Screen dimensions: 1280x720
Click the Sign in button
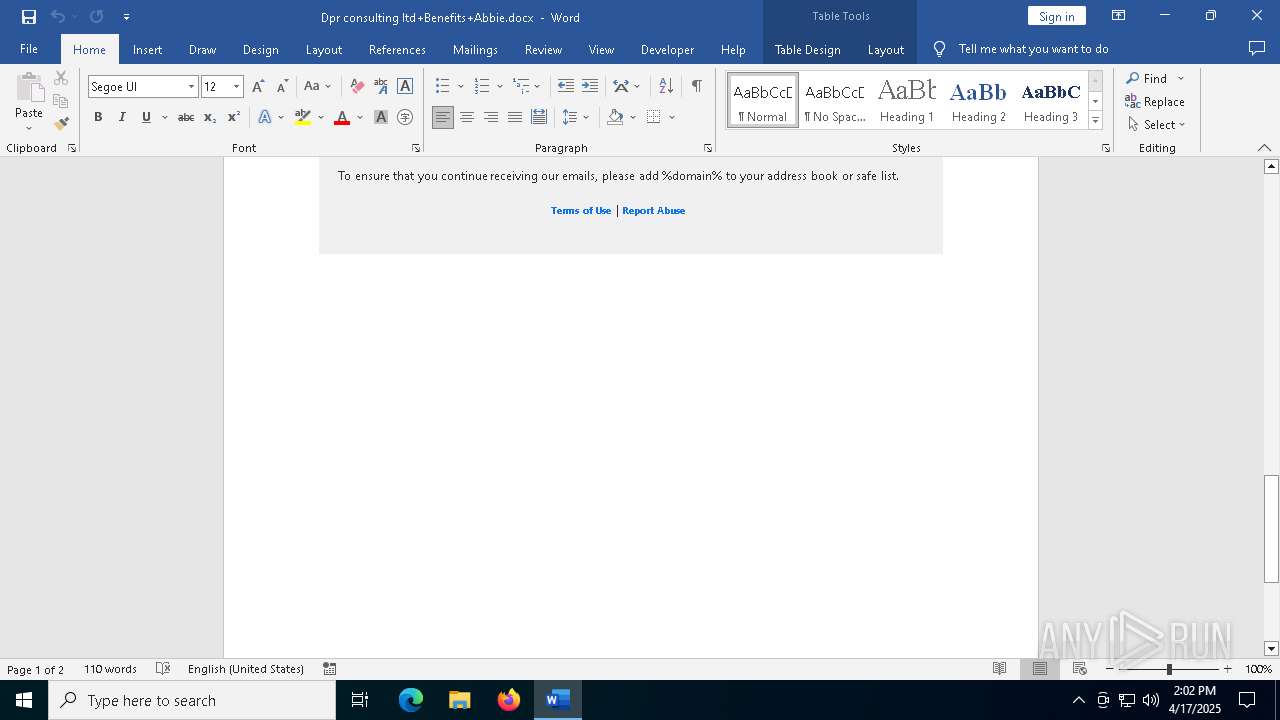[1056, 16]
